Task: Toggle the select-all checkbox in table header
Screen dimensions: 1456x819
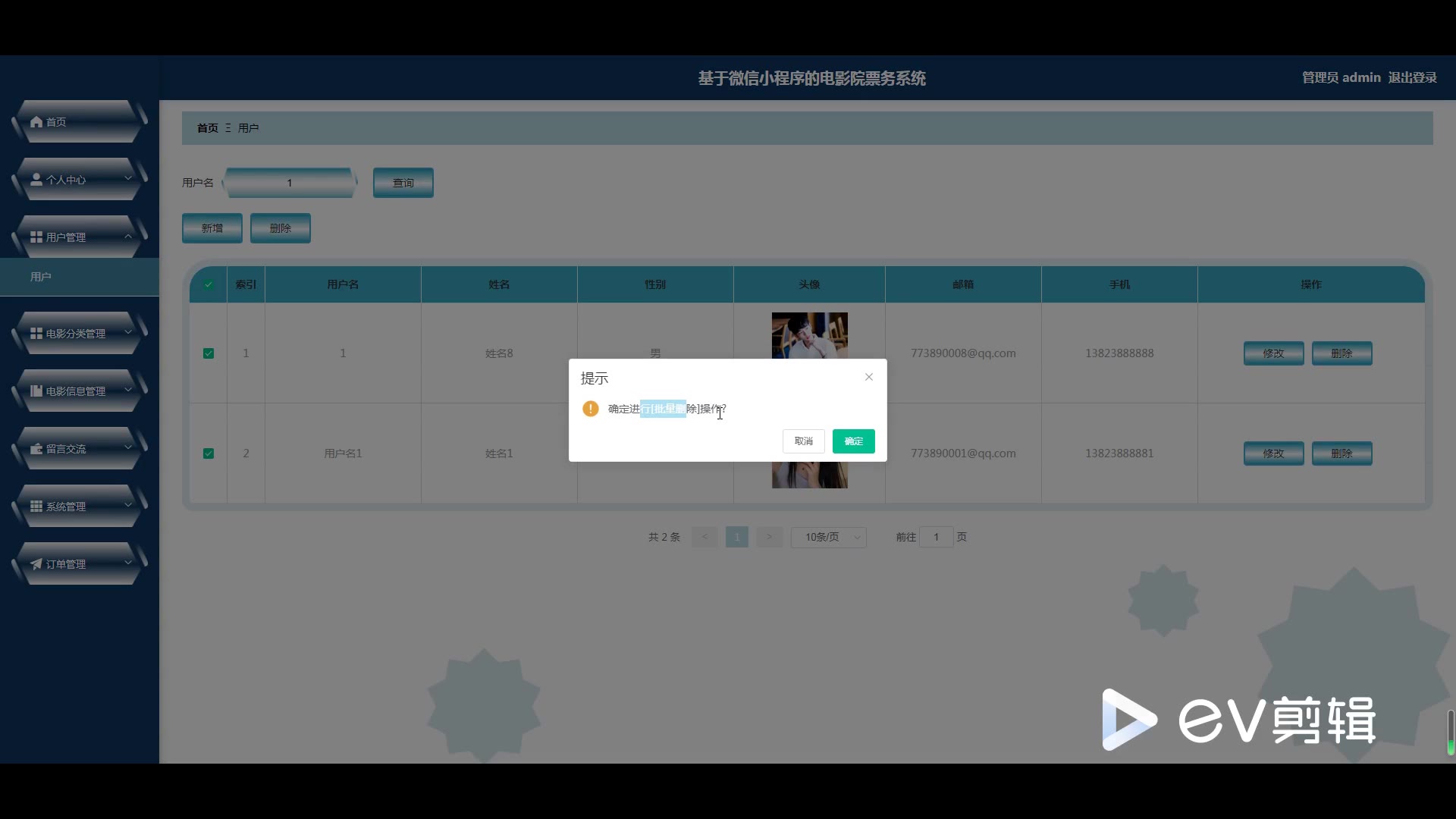Action: (x=209, y=285)
